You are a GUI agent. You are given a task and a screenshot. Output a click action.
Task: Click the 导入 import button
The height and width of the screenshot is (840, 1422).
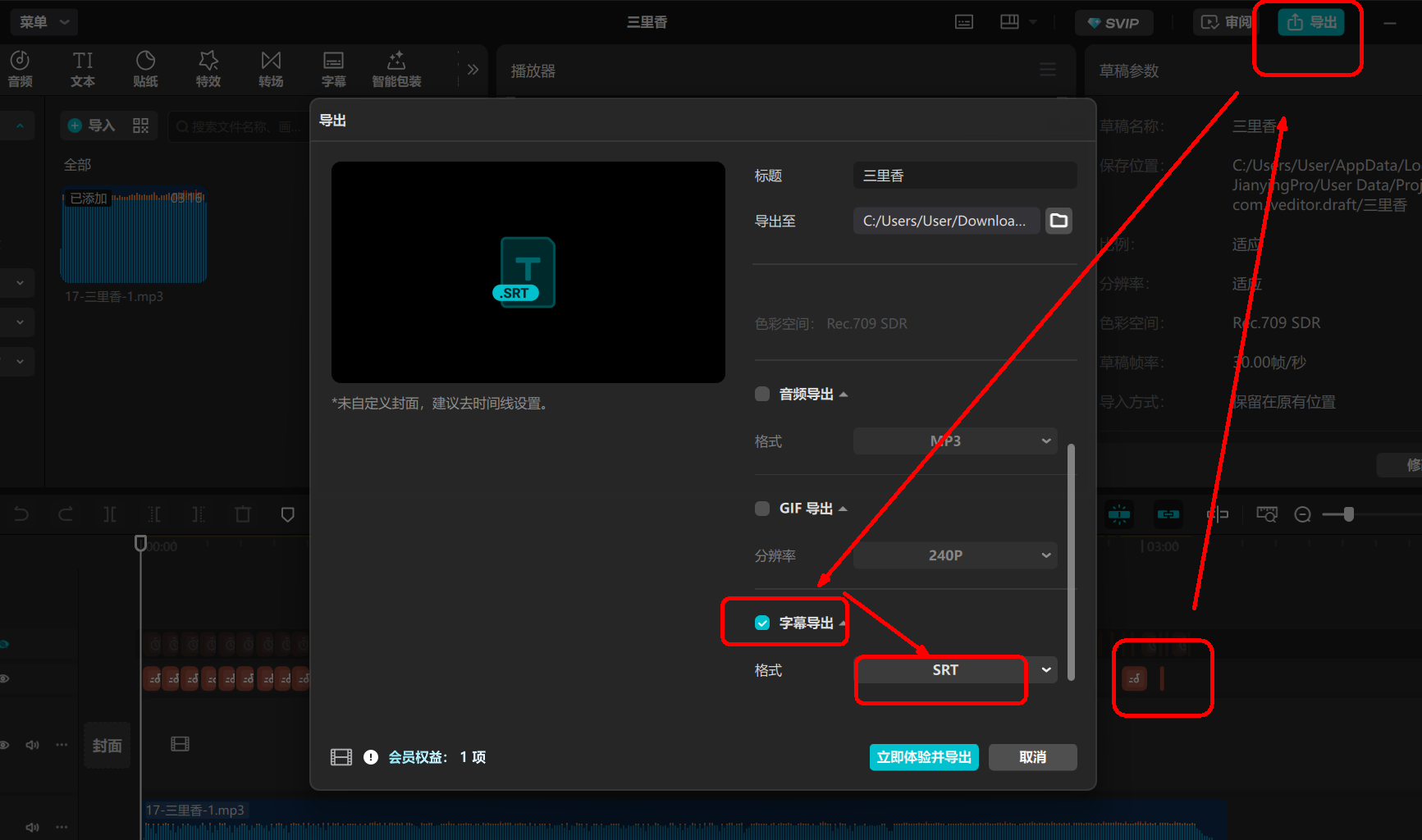pos(91,126)
